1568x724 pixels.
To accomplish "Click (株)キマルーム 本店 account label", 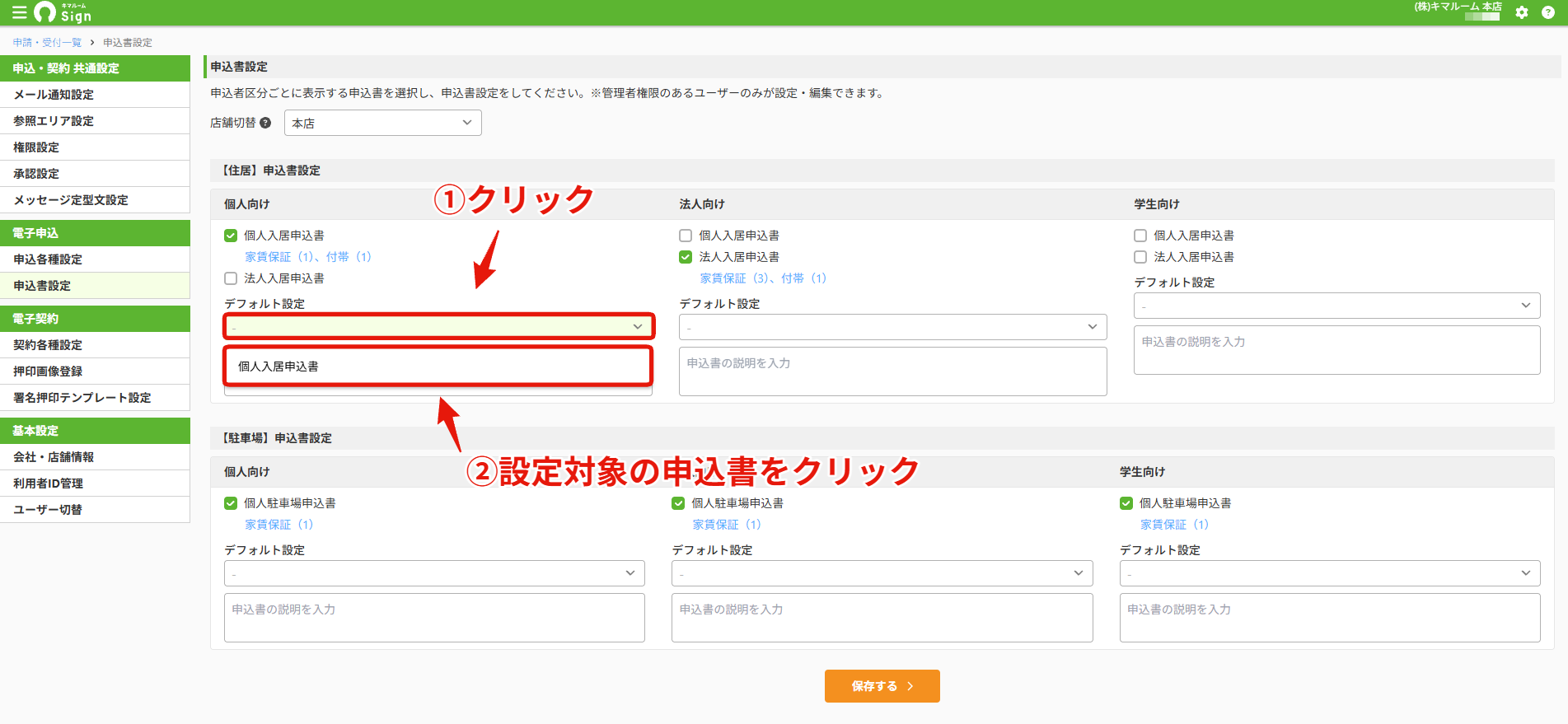I will click(x=1458, y=7).
